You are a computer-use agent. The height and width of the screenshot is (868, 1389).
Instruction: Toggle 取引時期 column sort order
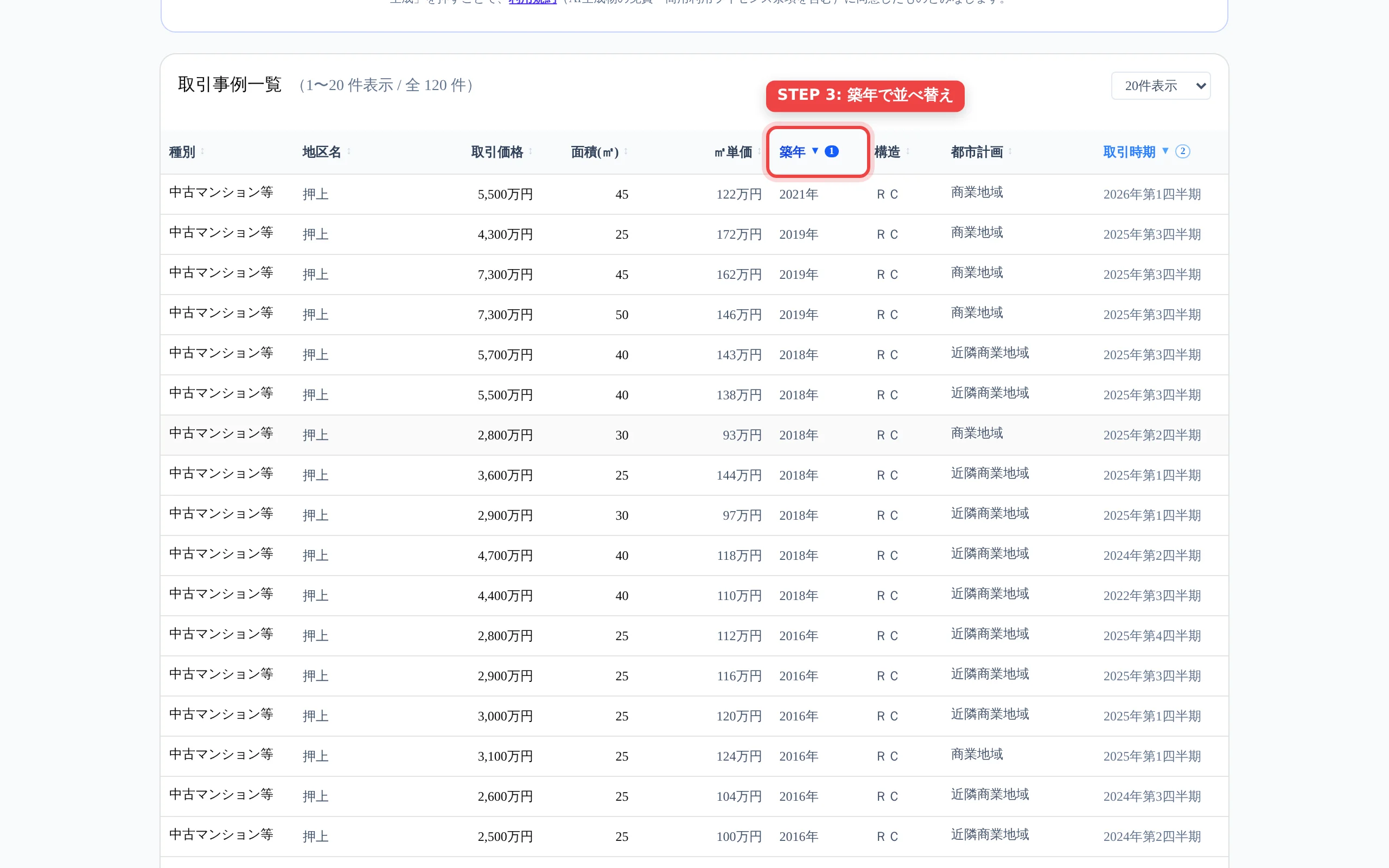click(1146, 151)
